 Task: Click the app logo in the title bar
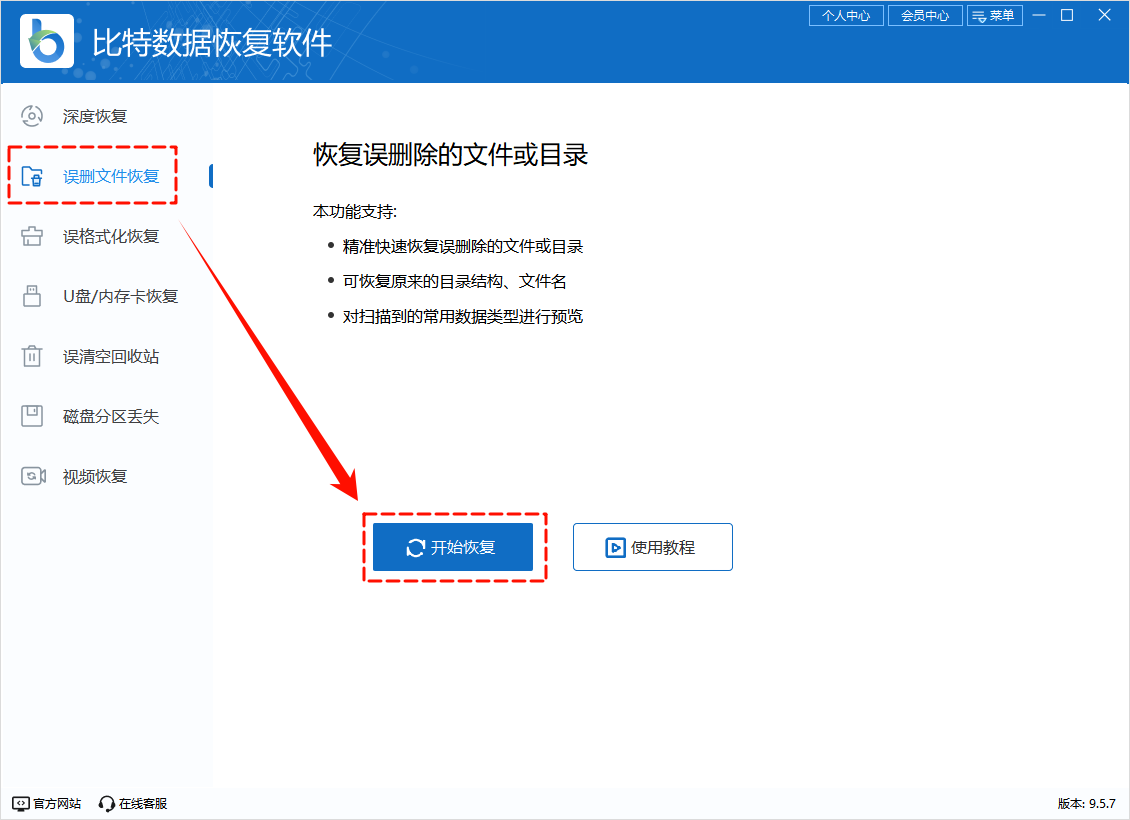point(47,41)
